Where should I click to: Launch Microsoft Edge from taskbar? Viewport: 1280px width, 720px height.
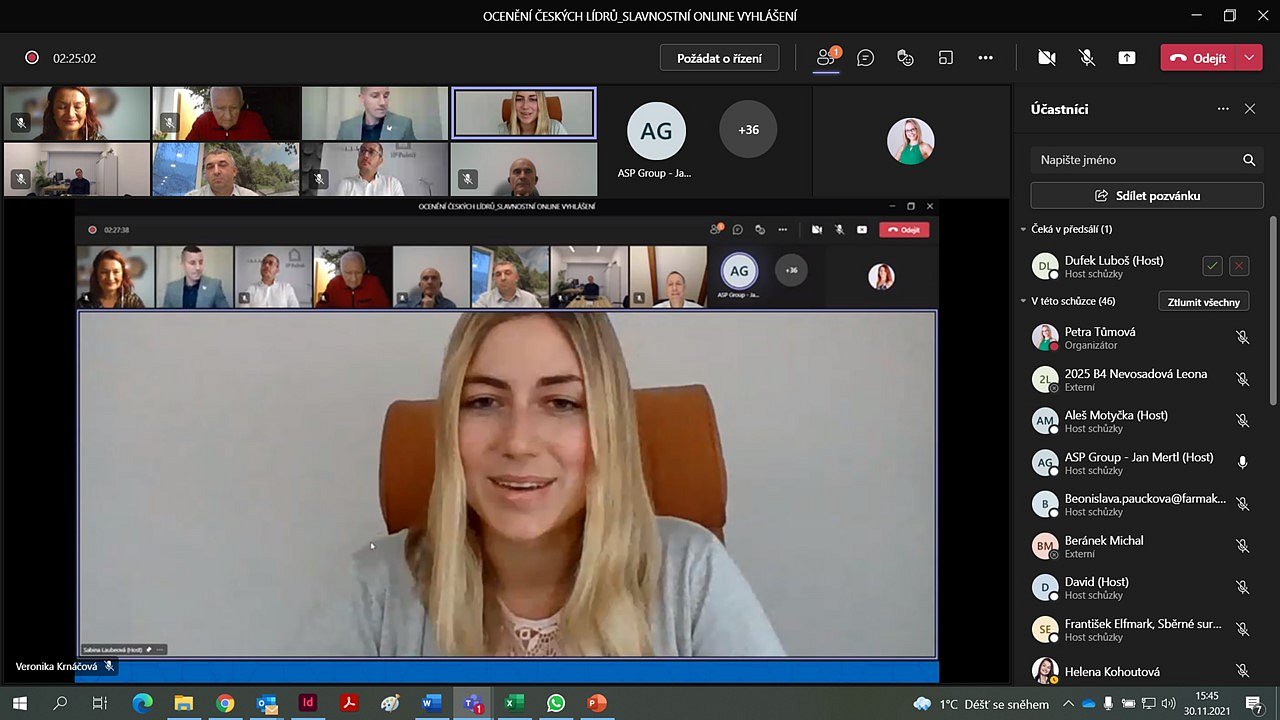[142, 703]
